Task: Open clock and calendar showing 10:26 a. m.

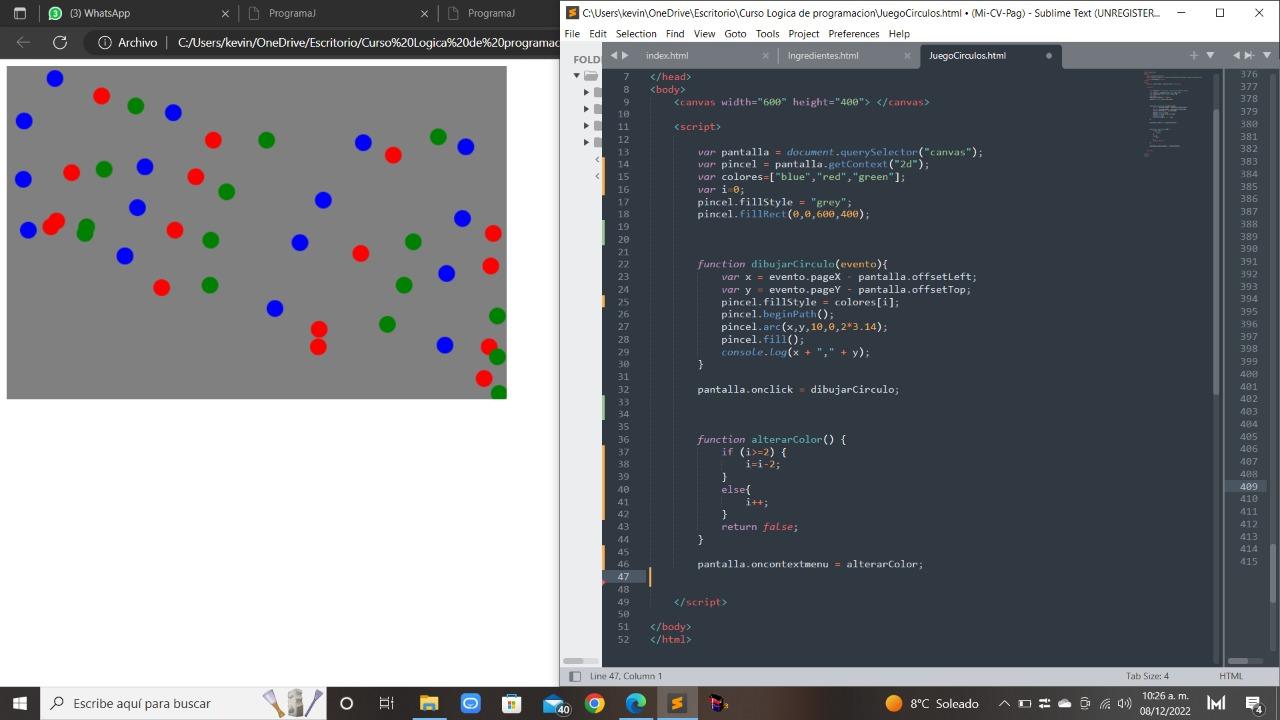Action: point(1165,703)
